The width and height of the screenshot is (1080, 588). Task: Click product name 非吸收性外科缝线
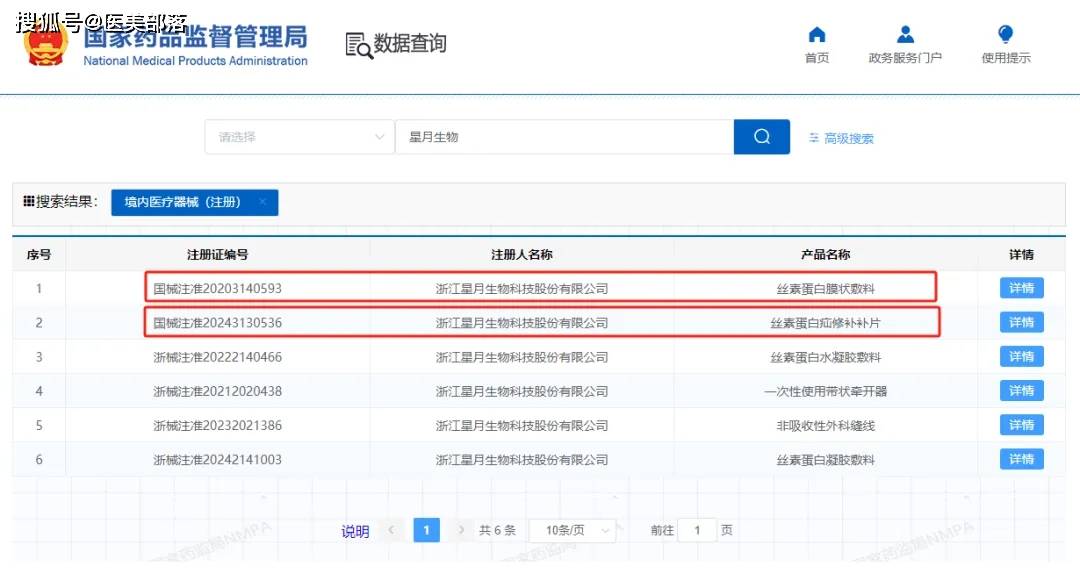pyautogui.click(x=825, y=426)
